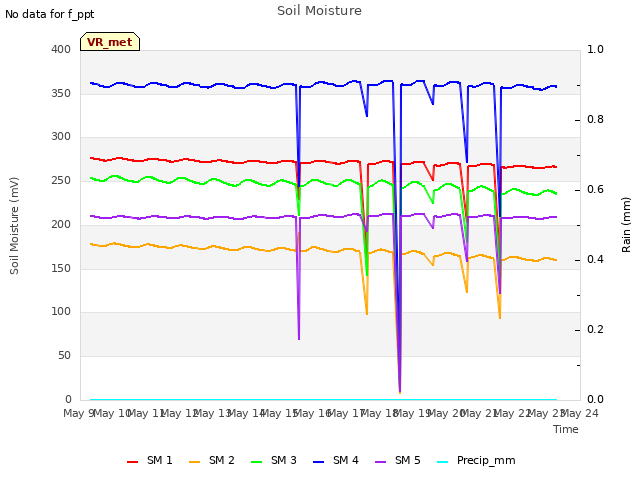Toggle SM 5 series in legend

pyautogui.click(x=398, y=460)
